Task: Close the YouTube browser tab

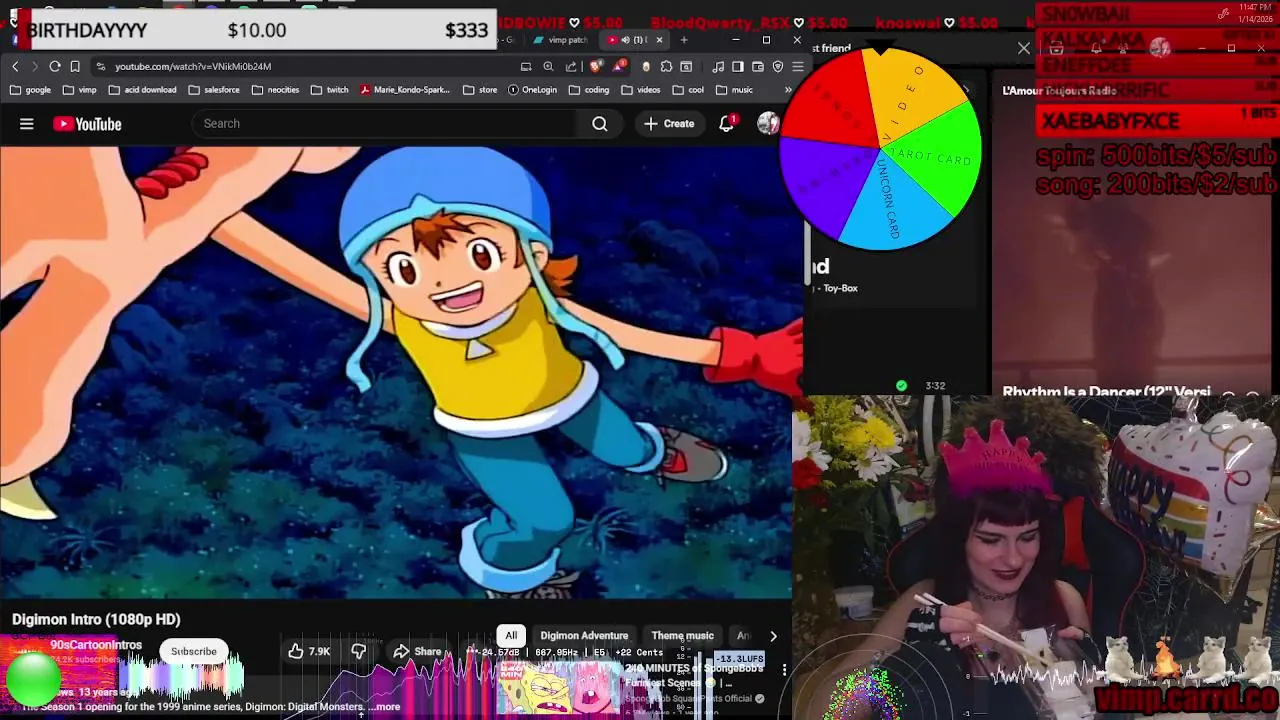Action: click(x=659, y=40)
